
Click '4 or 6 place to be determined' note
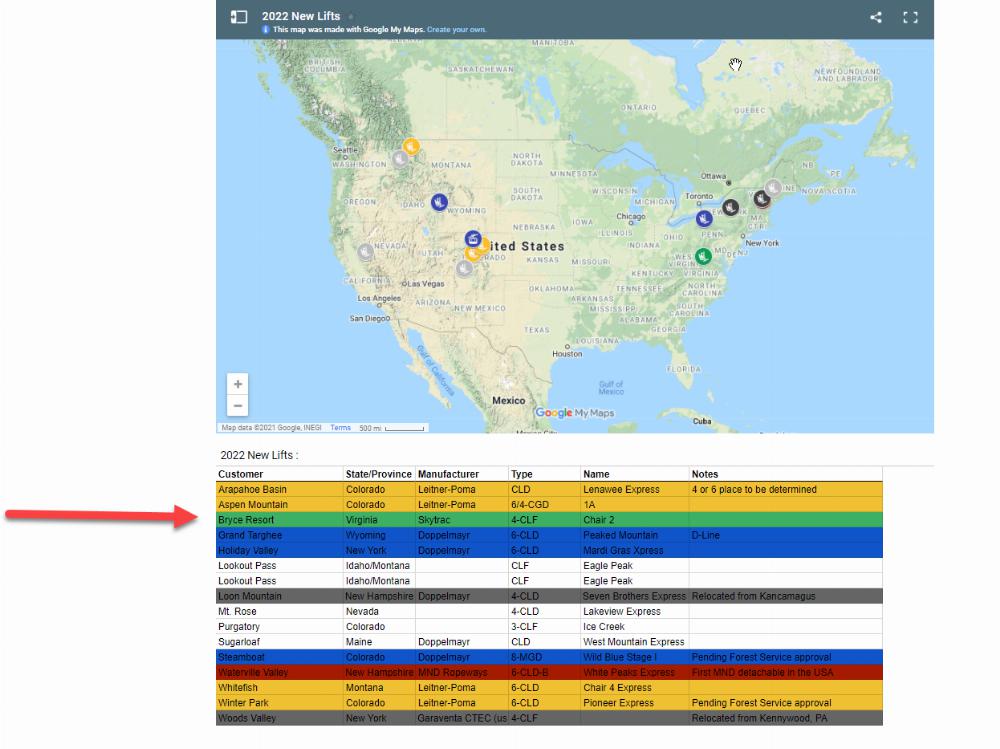tap(786, 489)
